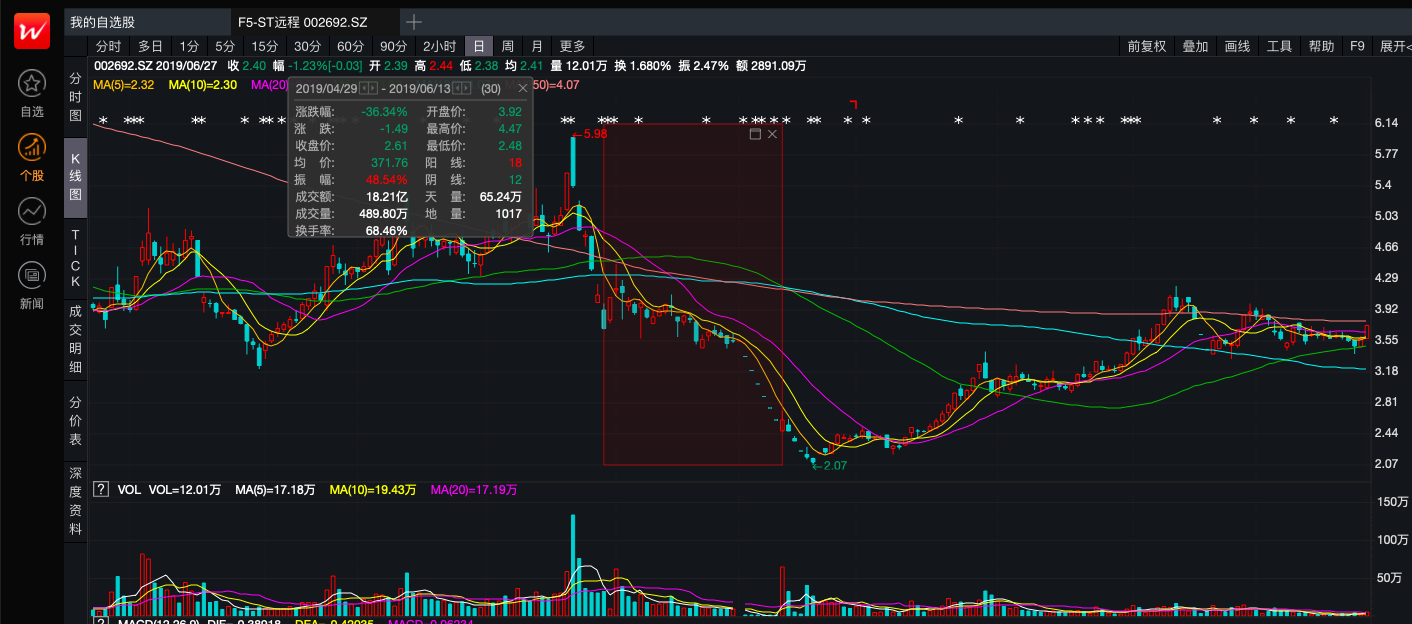Viewport: 1412px width, 624px height.
Task: Click the 展开 expand panel button
Action: [x=1394, y=46]
